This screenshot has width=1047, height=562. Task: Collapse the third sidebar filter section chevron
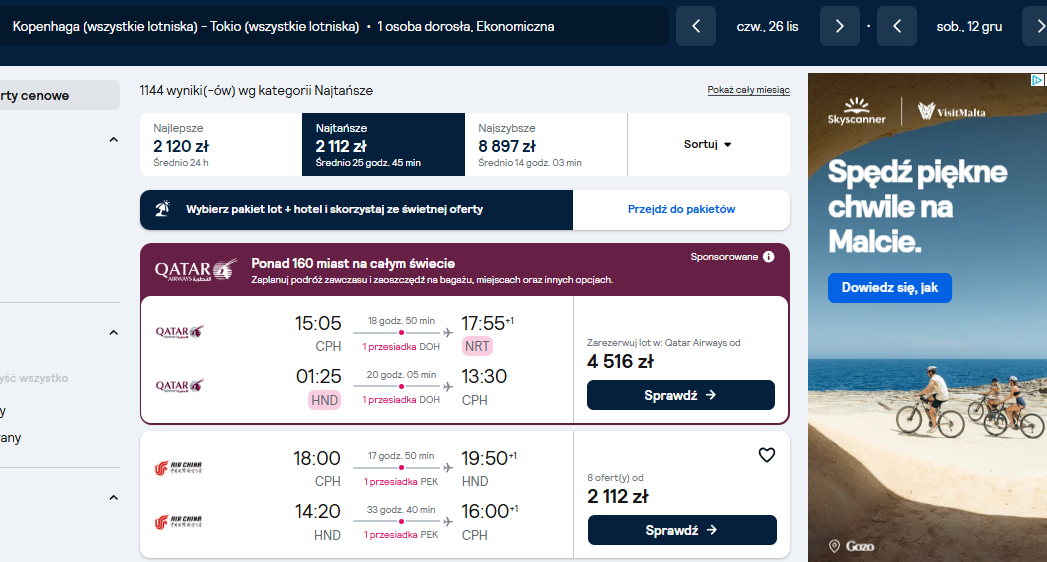coord(114,498)
